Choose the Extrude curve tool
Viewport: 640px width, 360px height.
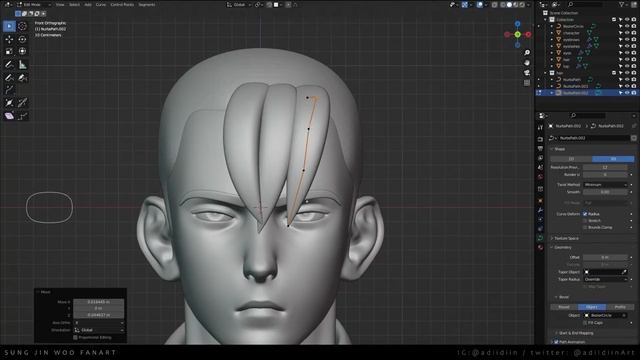[x=9, y=90]
